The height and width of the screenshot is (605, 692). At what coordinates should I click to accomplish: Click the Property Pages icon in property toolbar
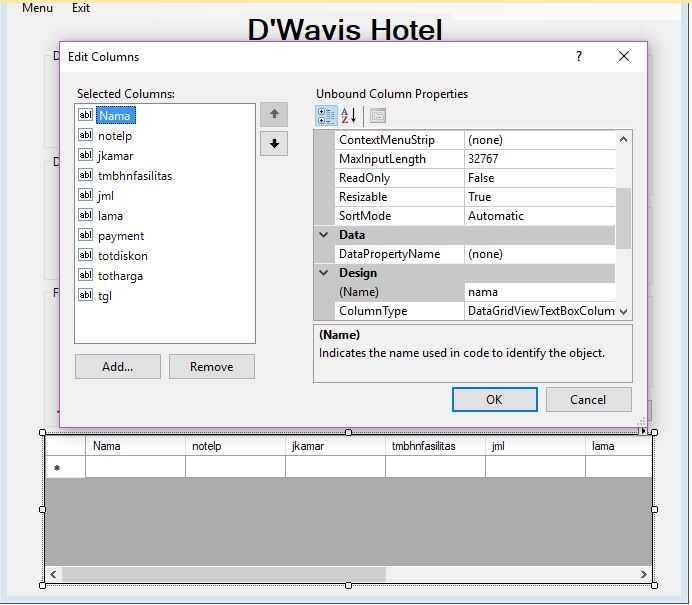coord(378,116)
